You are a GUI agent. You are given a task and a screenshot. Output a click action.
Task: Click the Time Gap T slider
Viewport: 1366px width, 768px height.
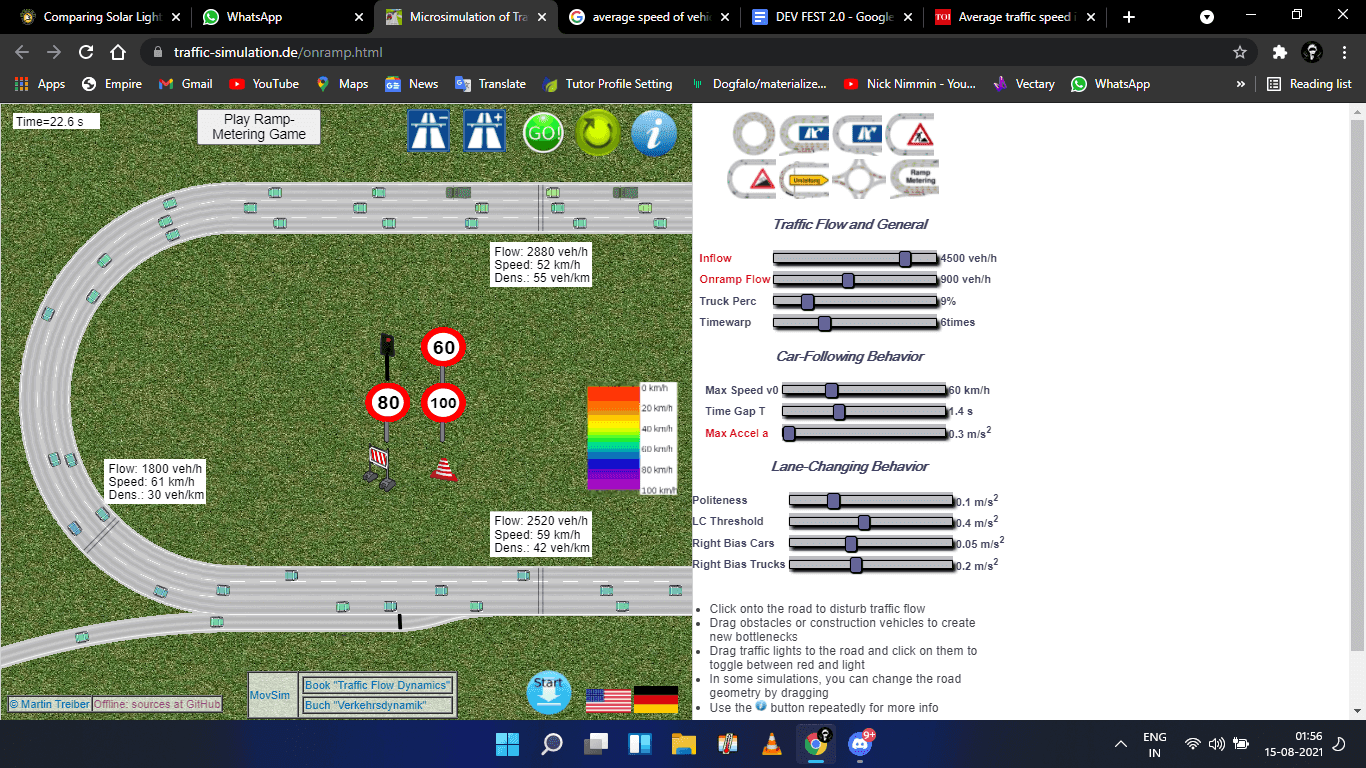pyautogui.click(x=864, y=412)
